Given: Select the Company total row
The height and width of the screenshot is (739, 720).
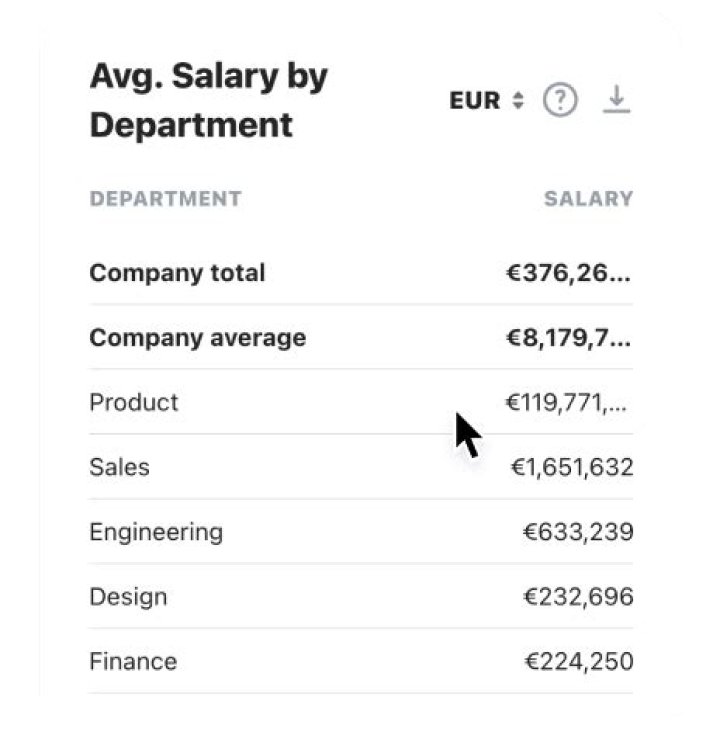Looking at the screenshot, I should pos(177,273).
